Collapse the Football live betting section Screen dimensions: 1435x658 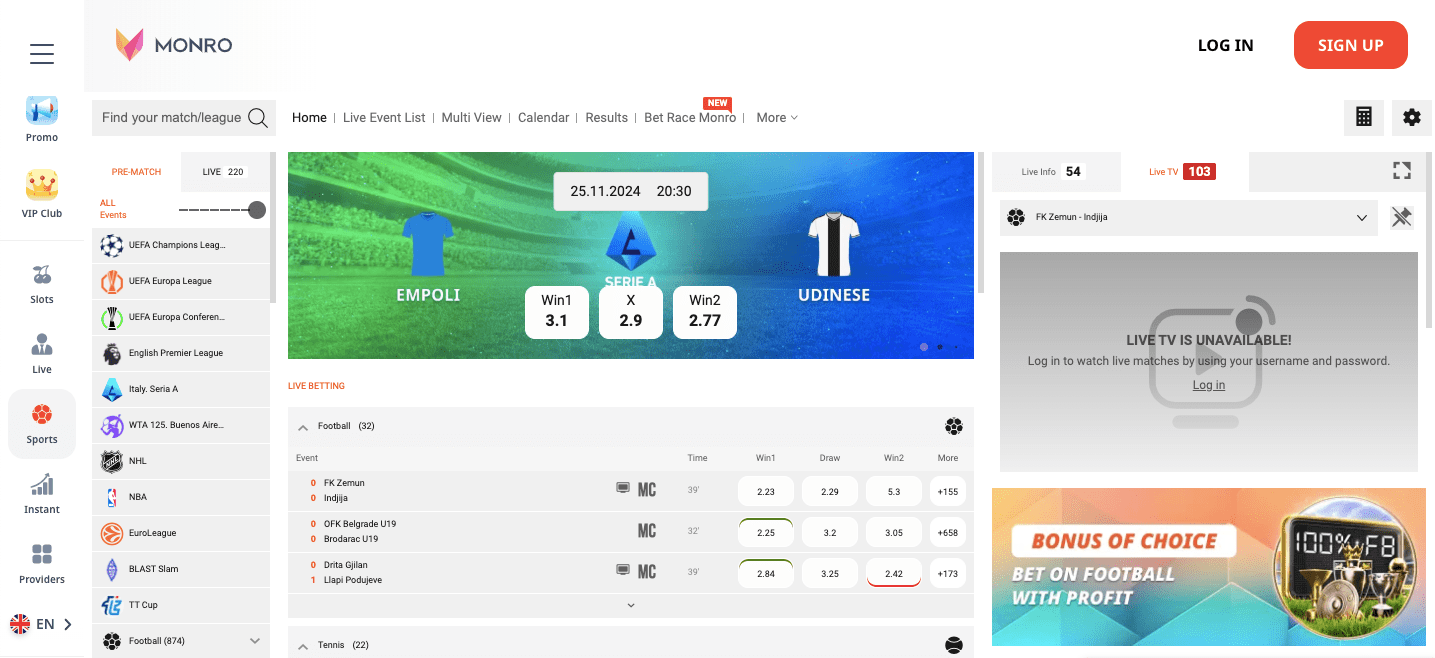pyautogui.click(x=302, y=427)
